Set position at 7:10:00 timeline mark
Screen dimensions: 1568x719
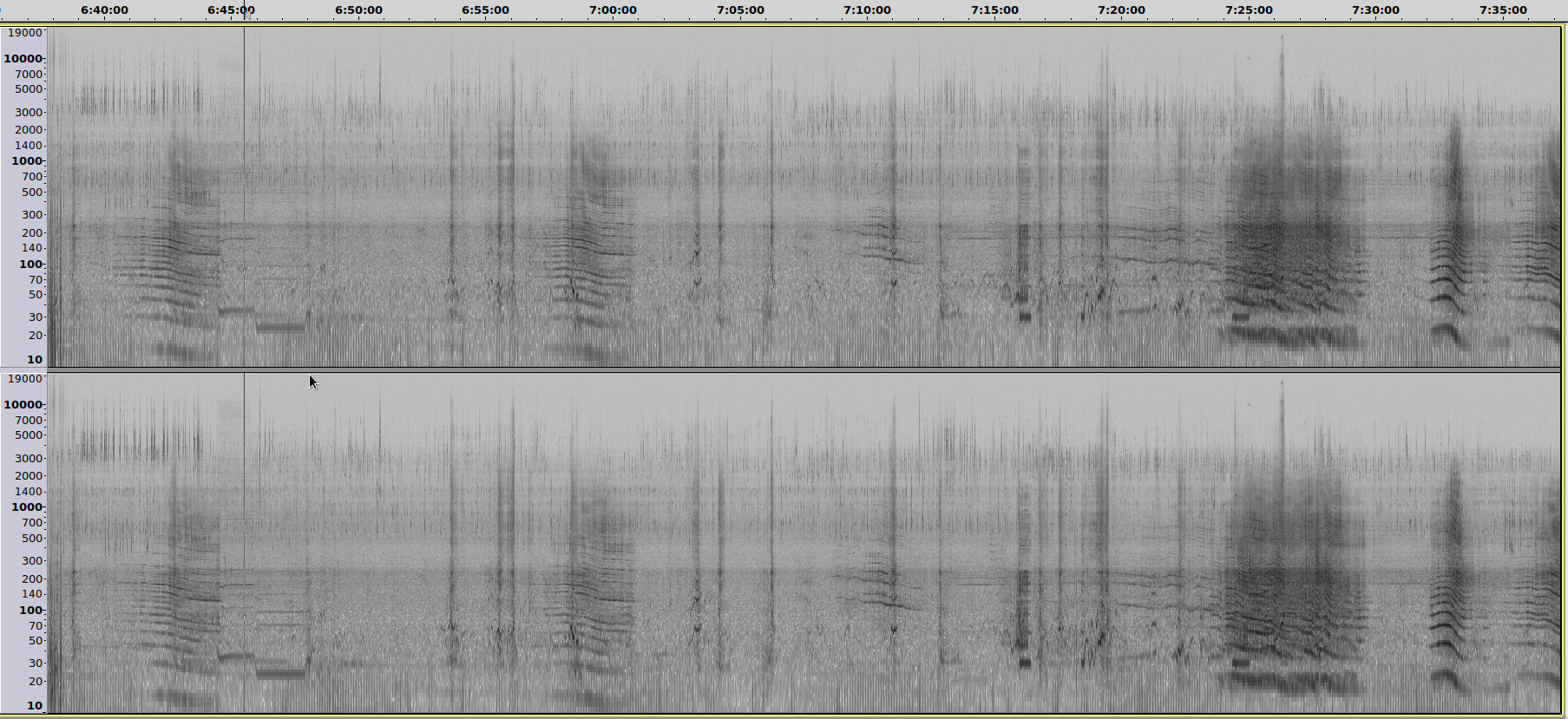(x=867, y=10)
